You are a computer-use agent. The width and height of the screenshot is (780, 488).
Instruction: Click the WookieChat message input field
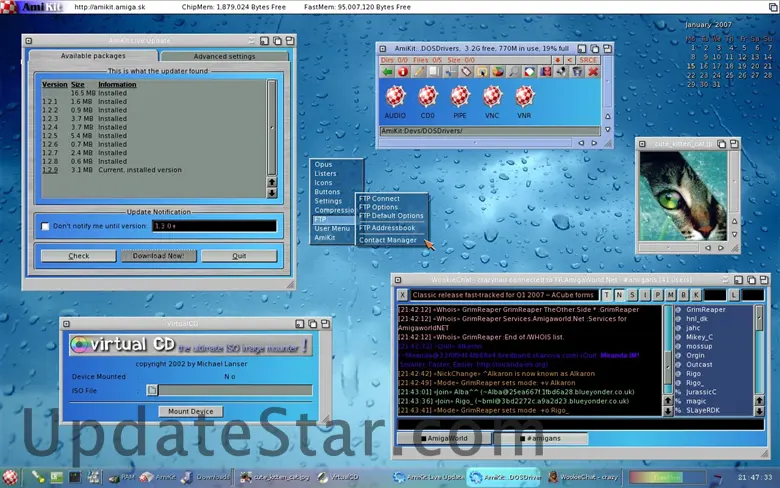(581, 424)
